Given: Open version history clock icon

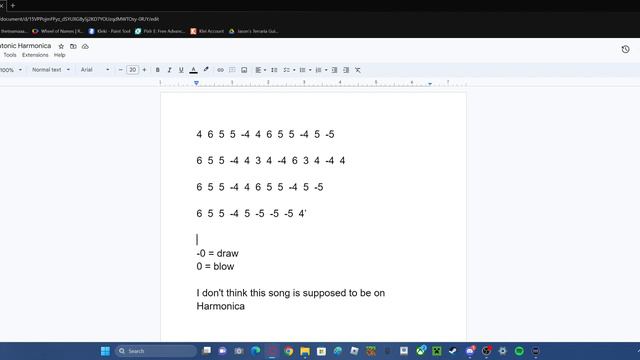Looking at the screenshot, I should pos(625,49).
